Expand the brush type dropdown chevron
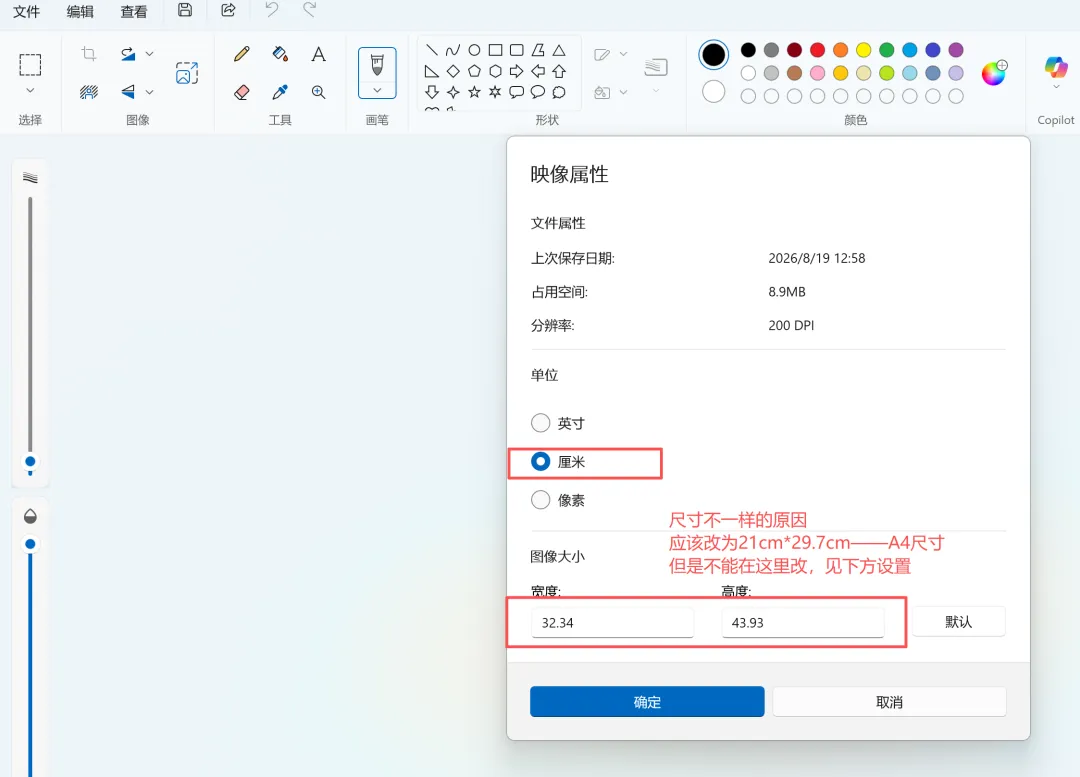Screen dimensions: 1080x777 click(377, 90)
